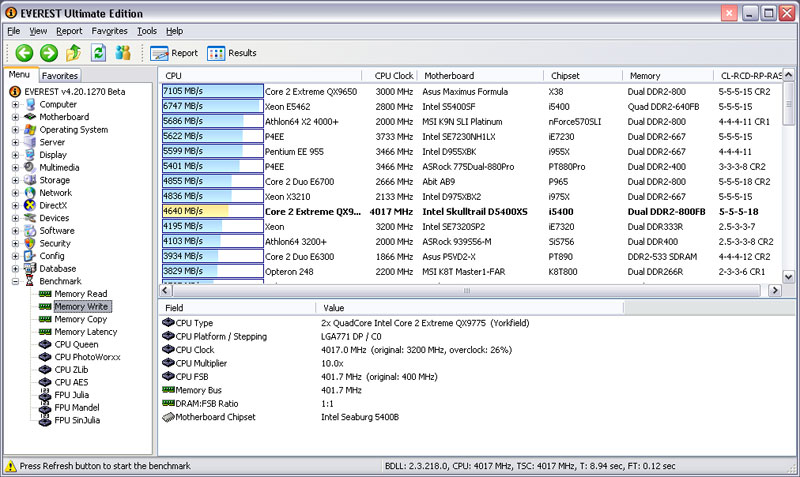Expand the Software tree node
The width and height of the screenshot is (800, 477).
coord(15,231)
